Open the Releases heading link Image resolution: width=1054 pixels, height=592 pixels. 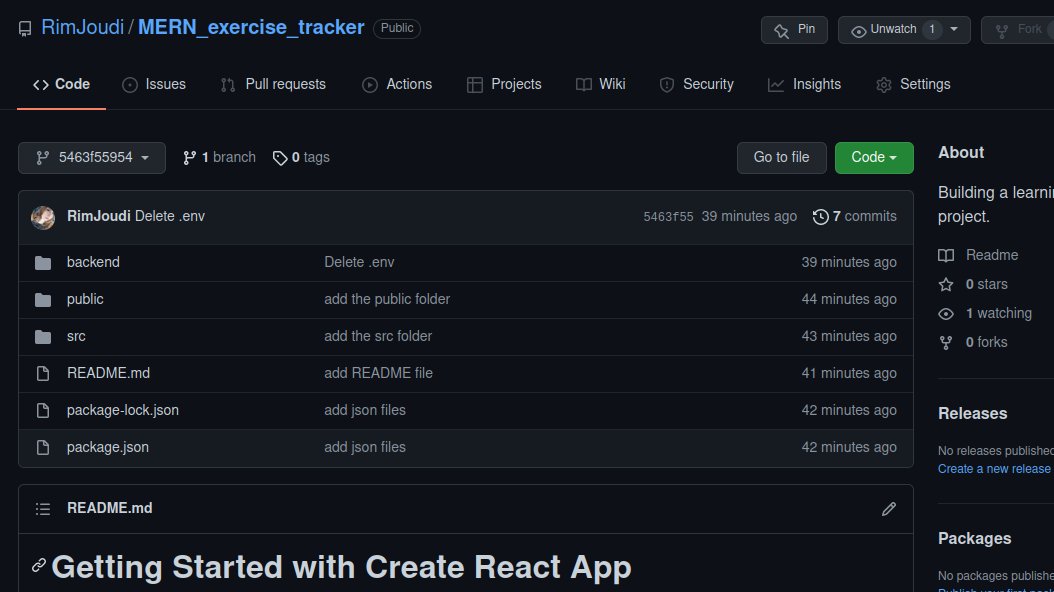coord(973,413)
